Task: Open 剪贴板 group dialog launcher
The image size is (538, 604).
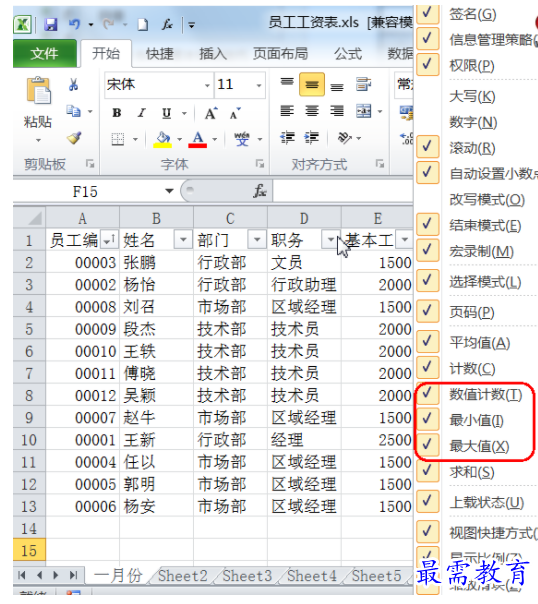Action: click(x=90, y=164)
